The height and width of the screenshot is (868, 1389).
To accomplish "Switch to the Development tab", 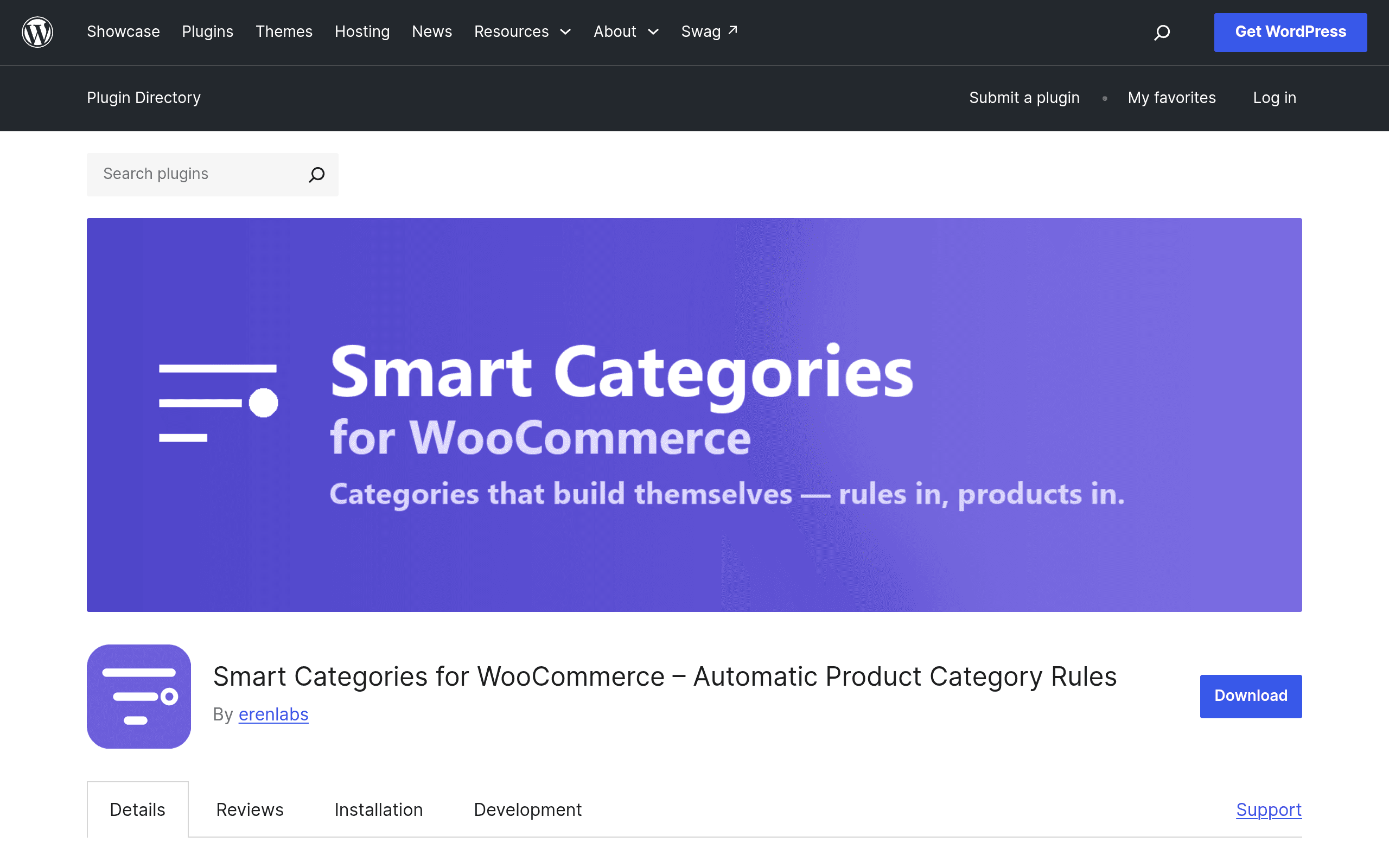I will pos(527,809).
